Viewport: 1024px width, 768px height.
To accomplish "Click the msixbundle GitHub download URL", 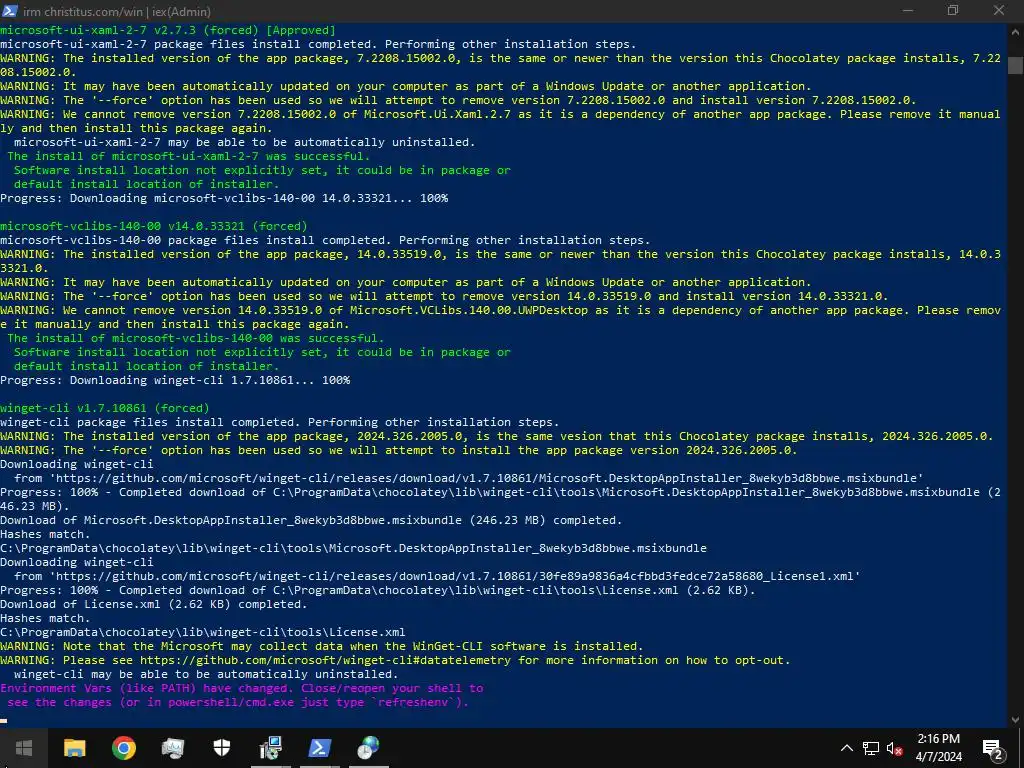I will pos(487,478).
